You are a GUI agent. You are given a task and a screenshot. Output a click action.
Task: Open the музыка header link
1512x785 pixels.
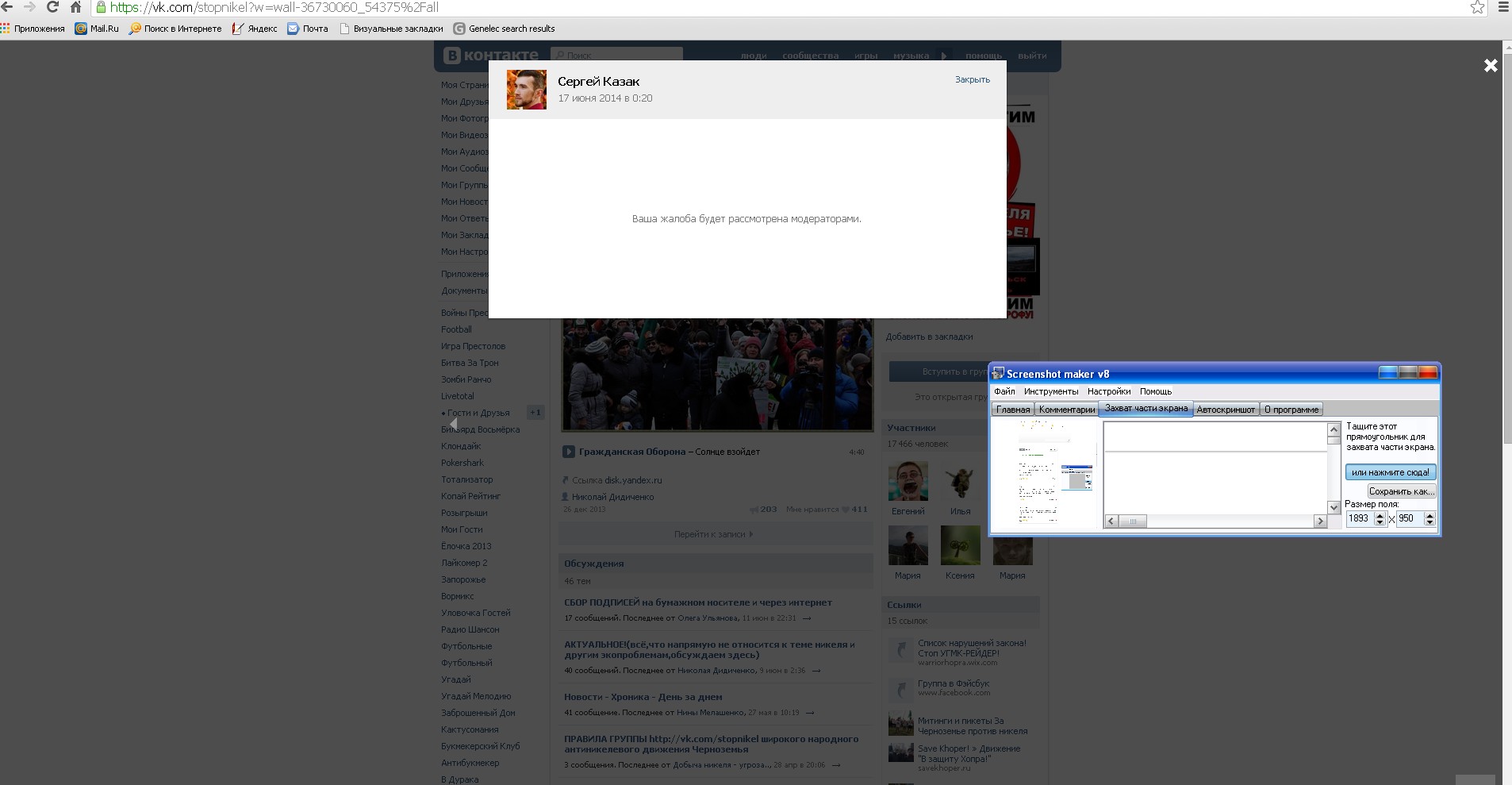911,56
